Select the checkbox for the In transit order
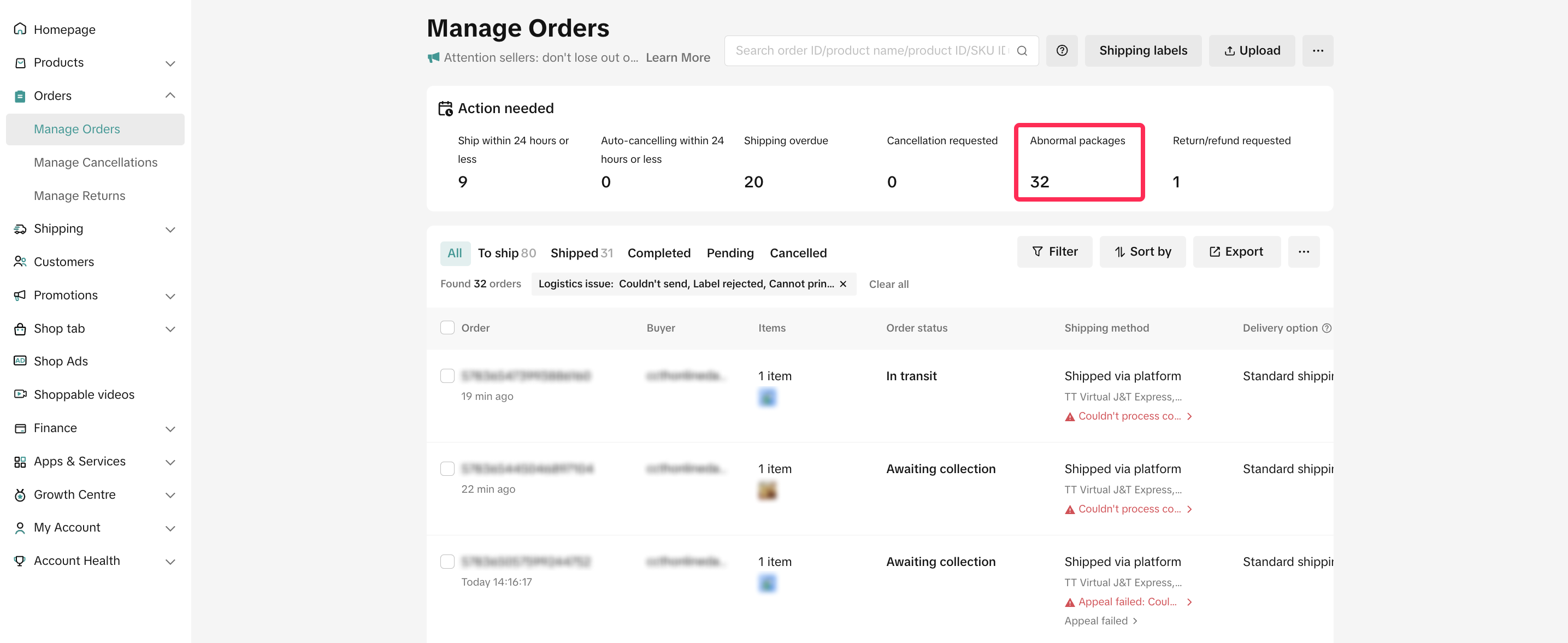This screenshot has height=643, width=1568. coord(447,376)
